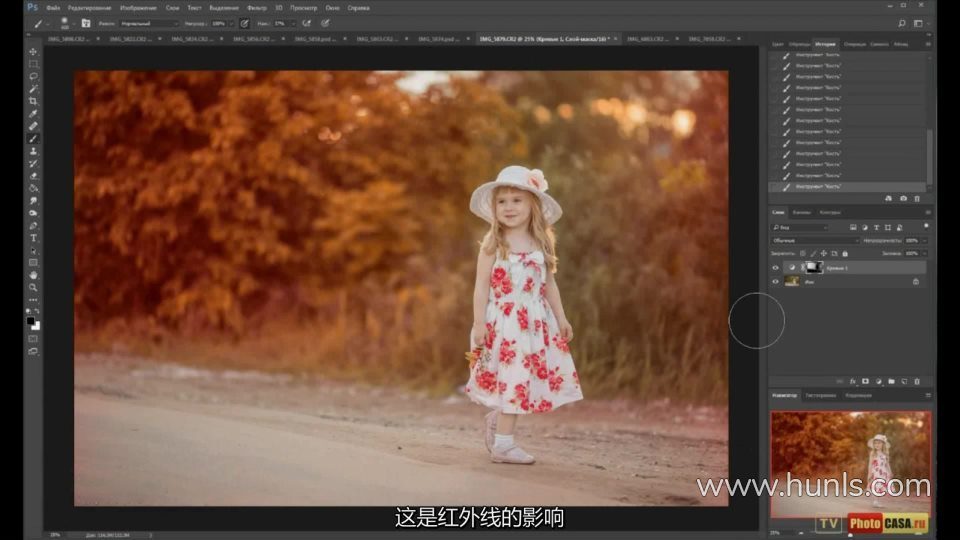Select the Curves 1 layer mask thumbnail
This screenshot has height=540, width=960.
point(814,268)
